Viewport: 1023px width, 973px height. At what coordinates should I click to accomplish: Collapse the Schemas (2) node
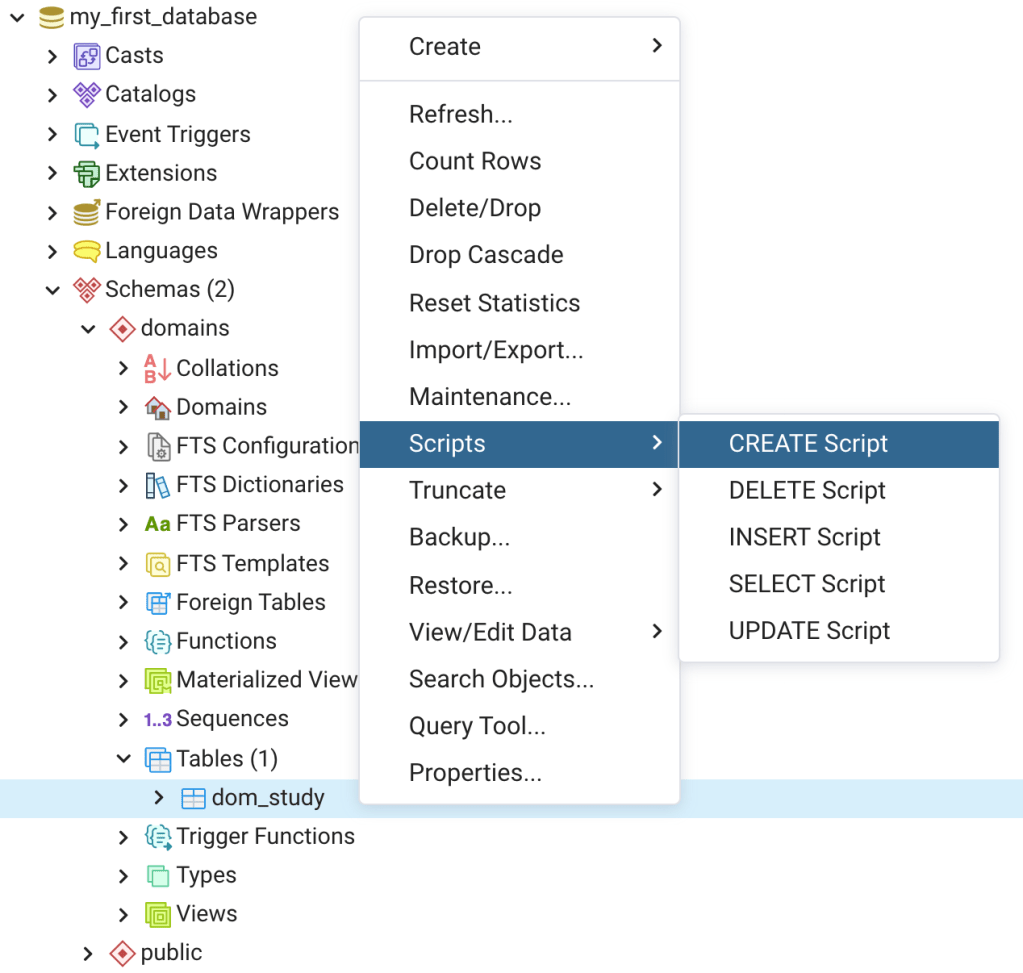53,290
